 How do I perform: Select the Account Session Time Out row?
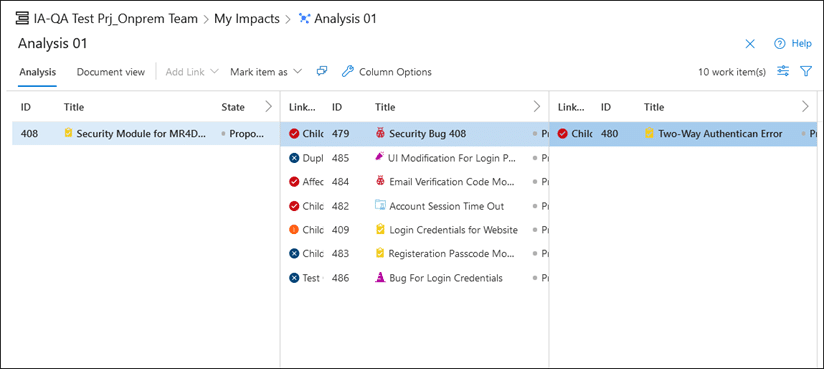(414, 206)
